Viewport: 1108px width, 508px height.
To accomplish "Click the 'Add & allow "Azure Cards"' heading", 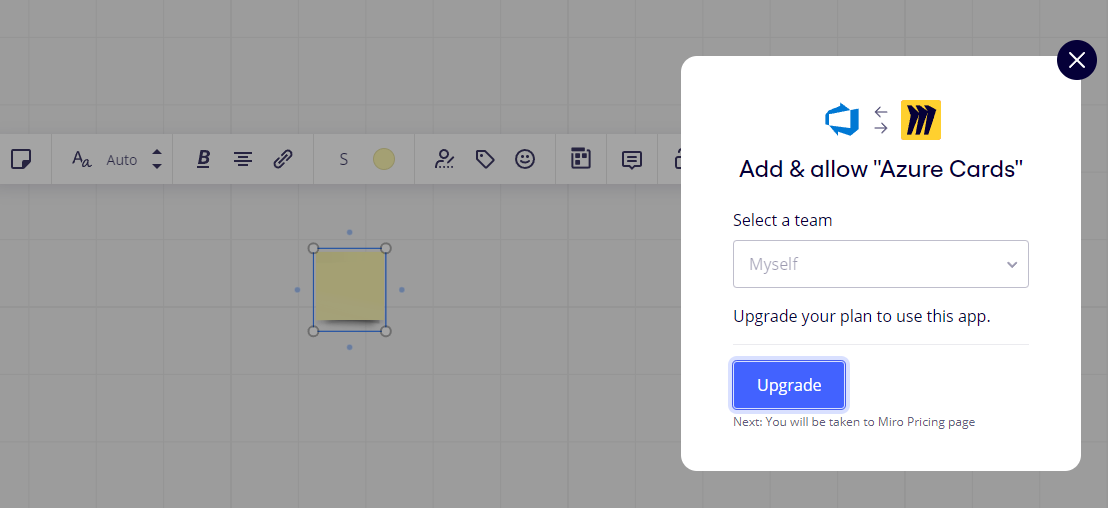I will pos(881,170).
